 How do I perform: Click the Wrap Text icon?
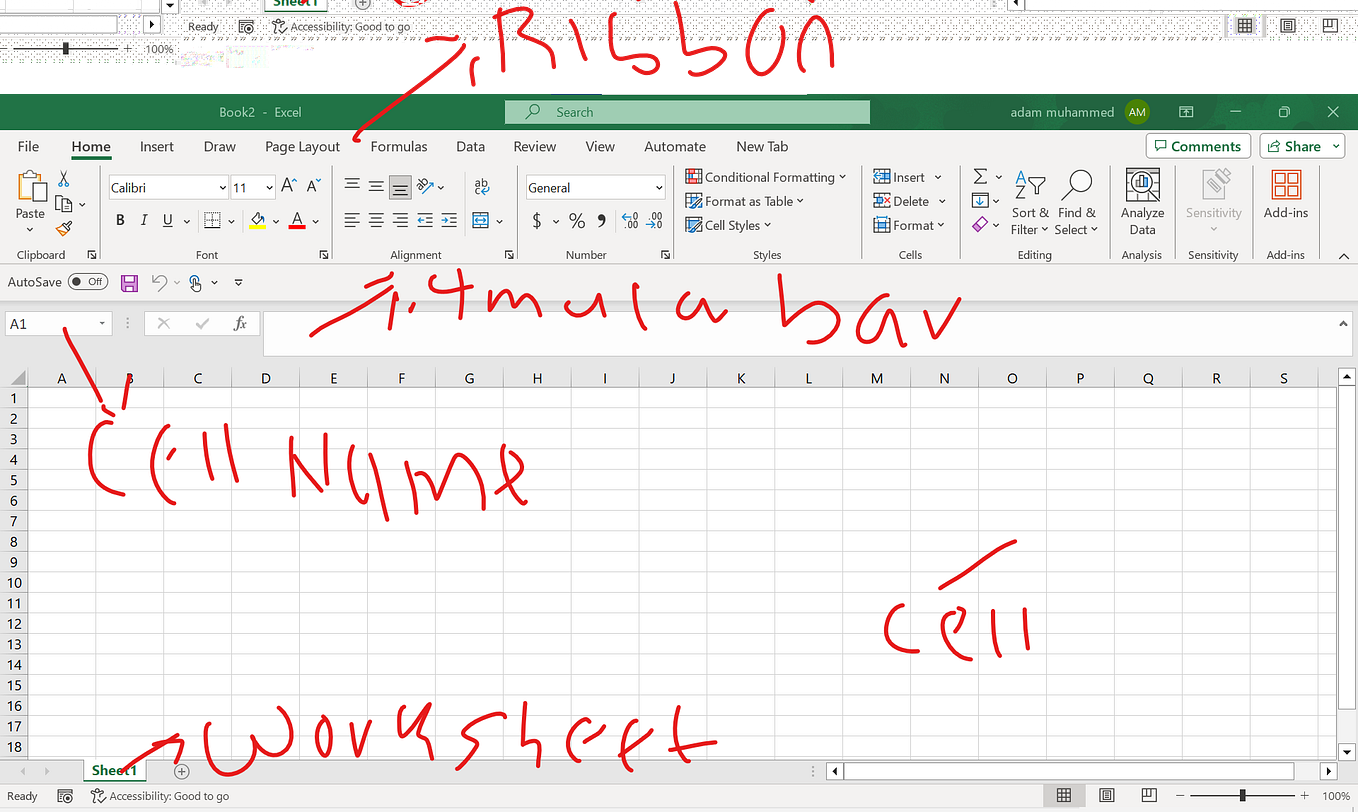[481, 187]
